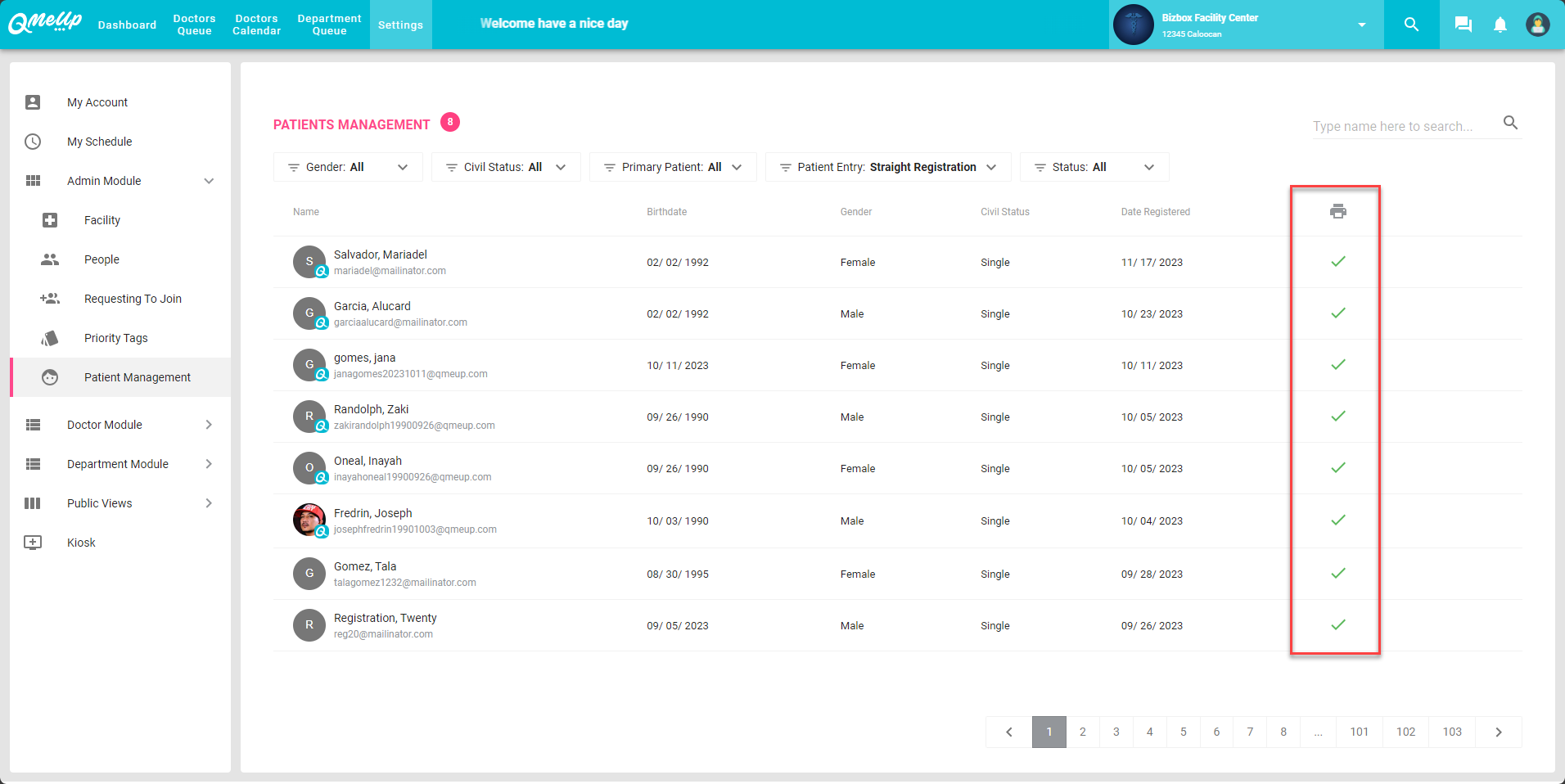Toggle the checkmark on Registration, Twenty row

1338,624
